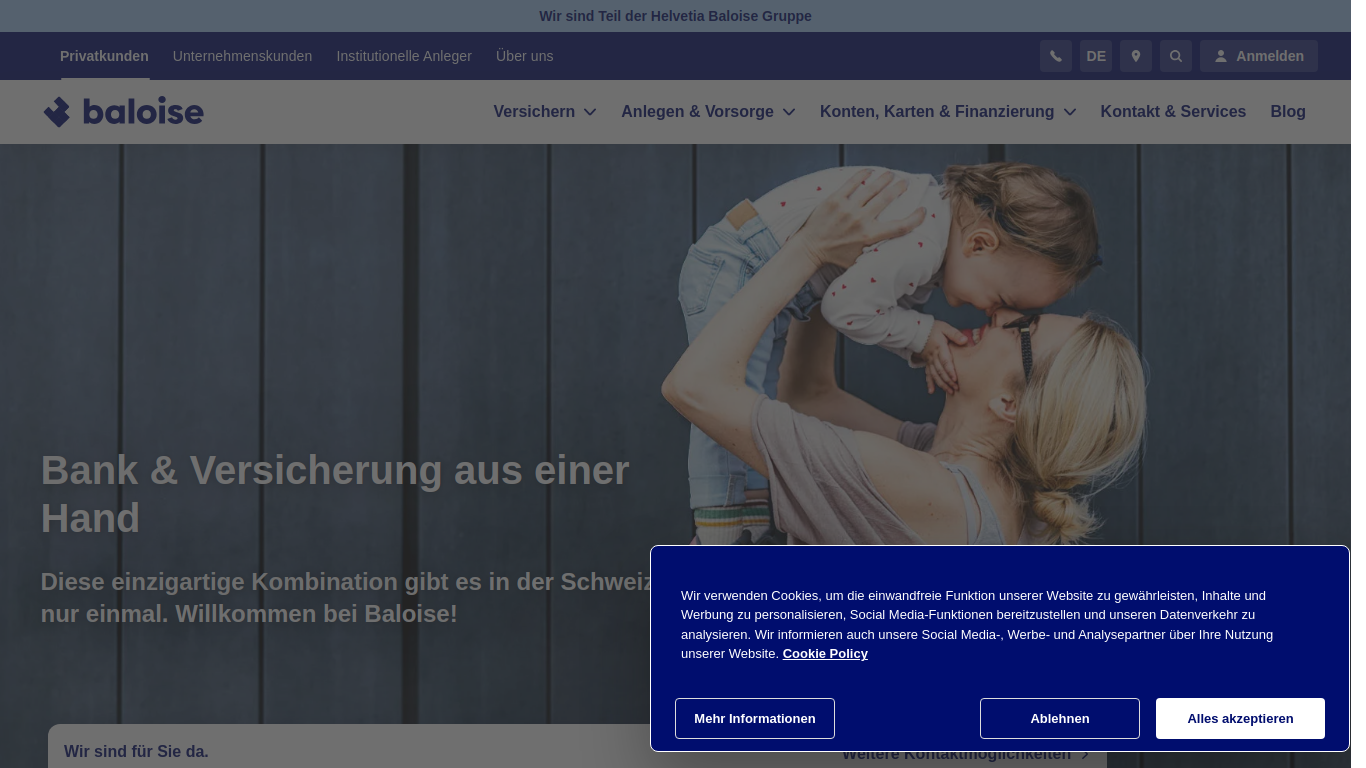Switch to Unternehmenskunden tab
Image resolution: width=1366 pixels, height=768 pixels.
tap(242, 56)
